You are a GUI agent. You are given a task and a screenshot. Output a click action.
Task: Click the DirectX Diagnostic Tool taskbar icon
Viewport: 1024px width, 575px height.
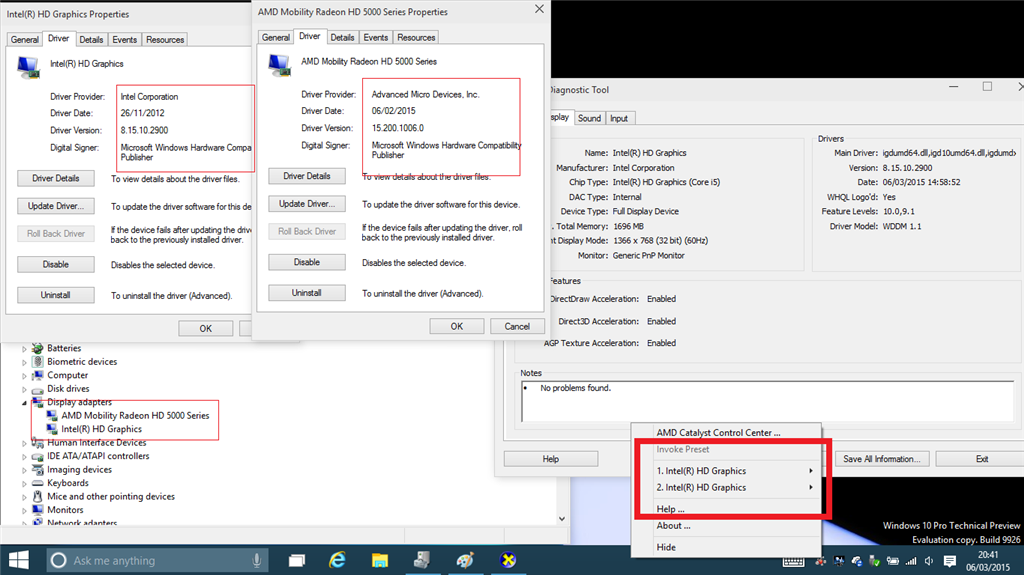click(x=507, y=560)
